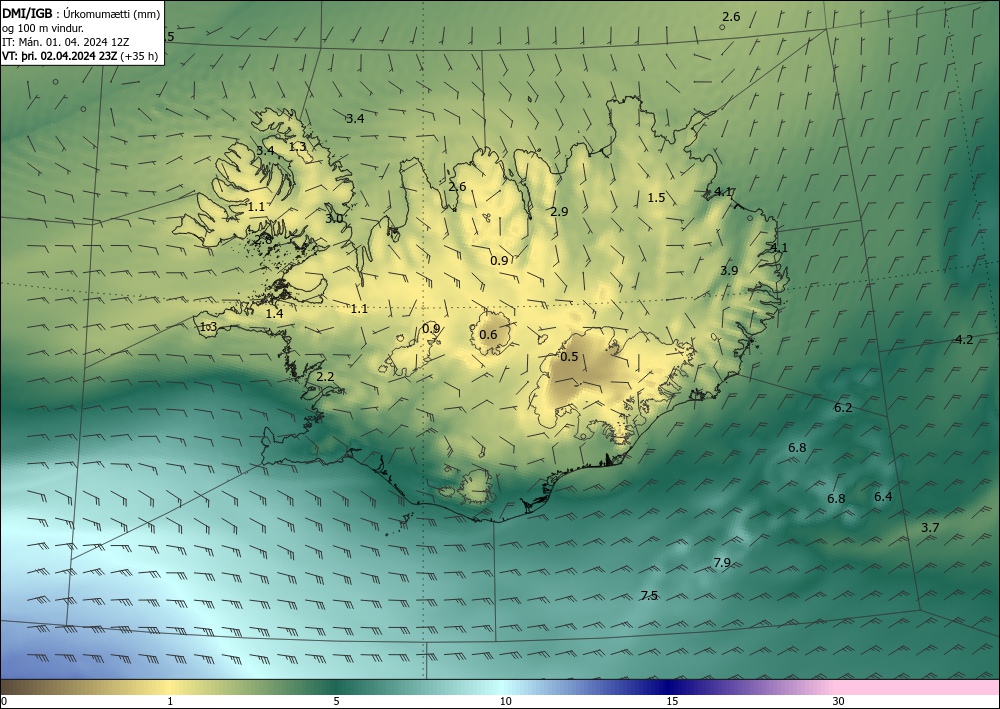Click the 4.2 precipitation value
Viewport: 1000px width, 709px height.
pyautogui.click(x=964, y=340)
